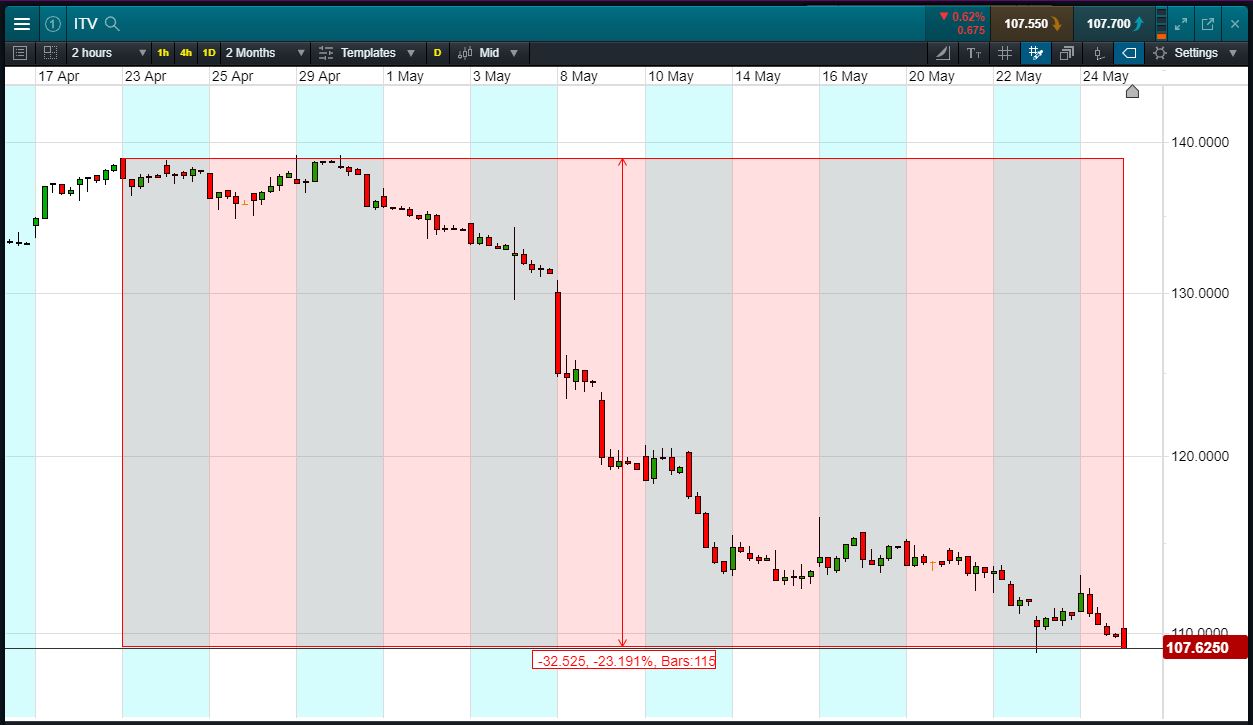
Task: Click the 29 Apr date label
Action: pos(320,76)
